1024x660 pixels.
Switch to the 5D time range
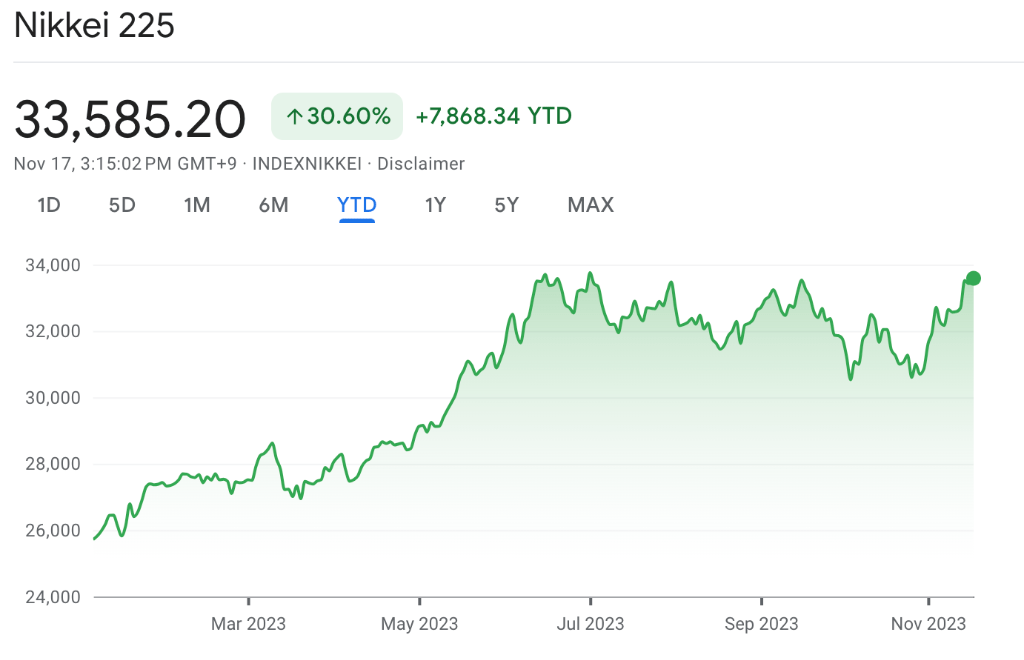(x=122, y=205)
